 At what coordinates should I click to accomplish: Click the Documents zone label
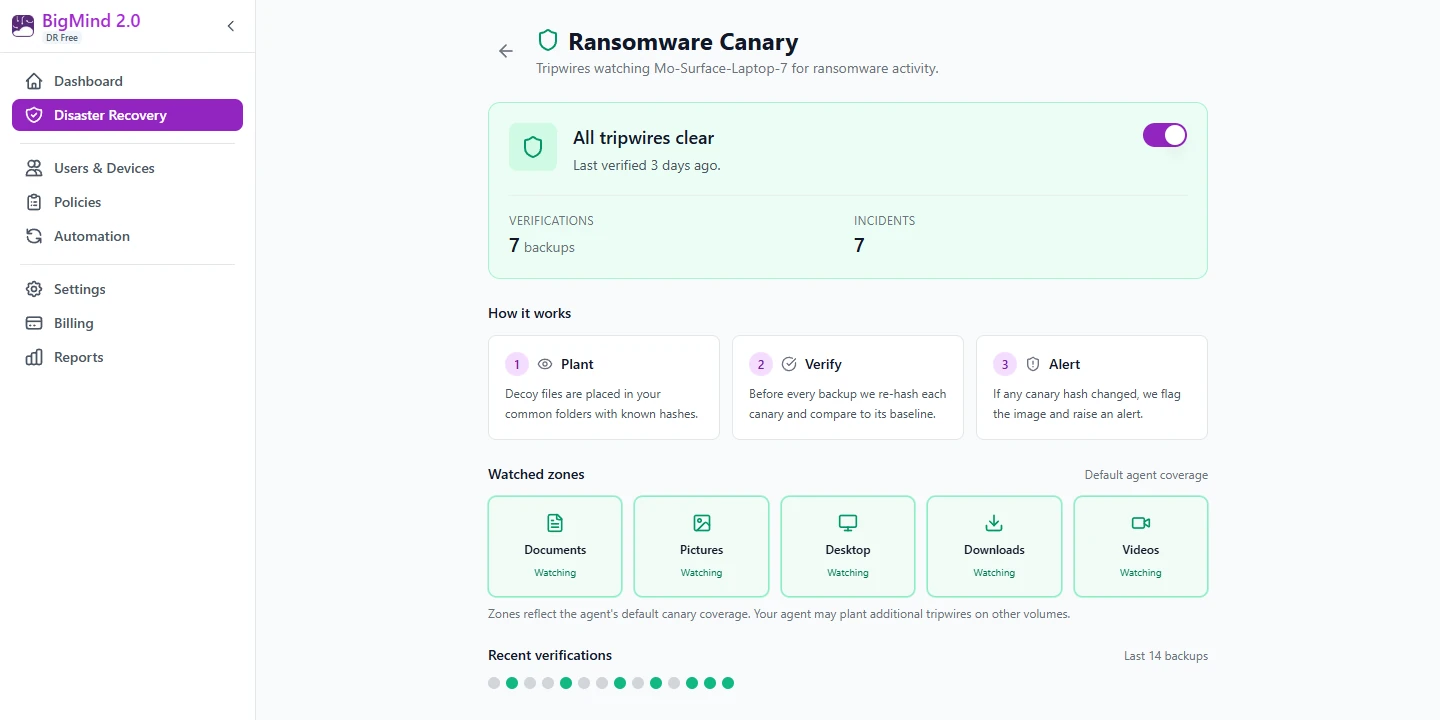point(555,550)
